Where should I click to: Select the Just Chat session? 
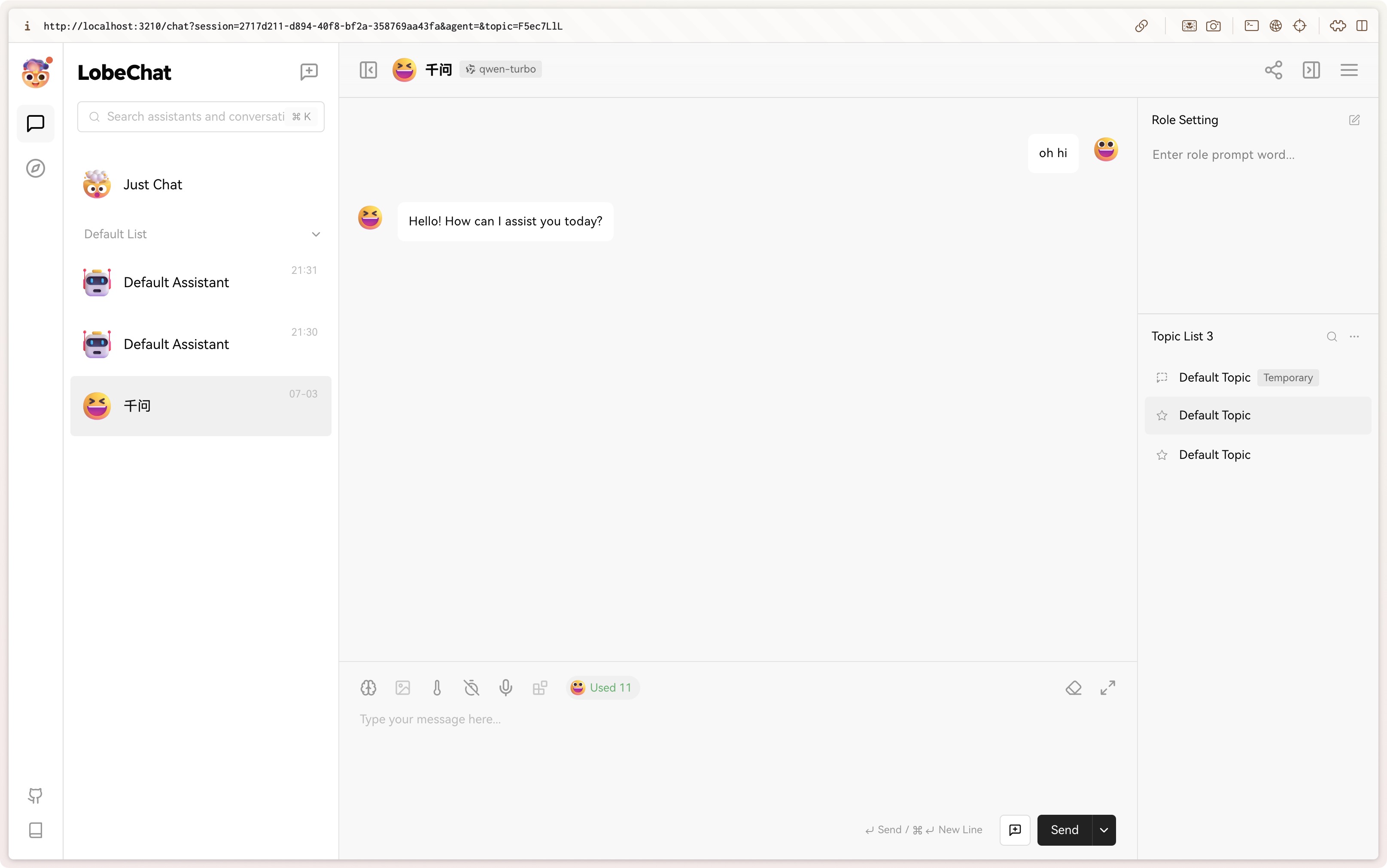point(153,184)
